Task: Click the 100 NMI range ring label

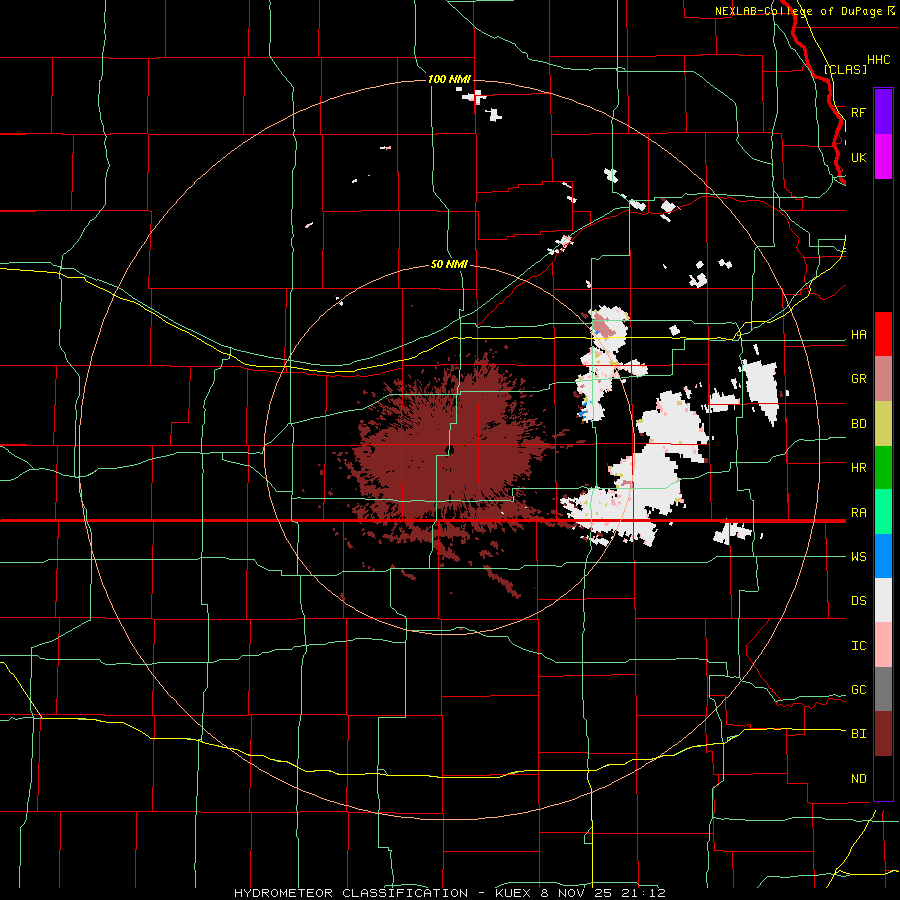Action: (449, 79)
